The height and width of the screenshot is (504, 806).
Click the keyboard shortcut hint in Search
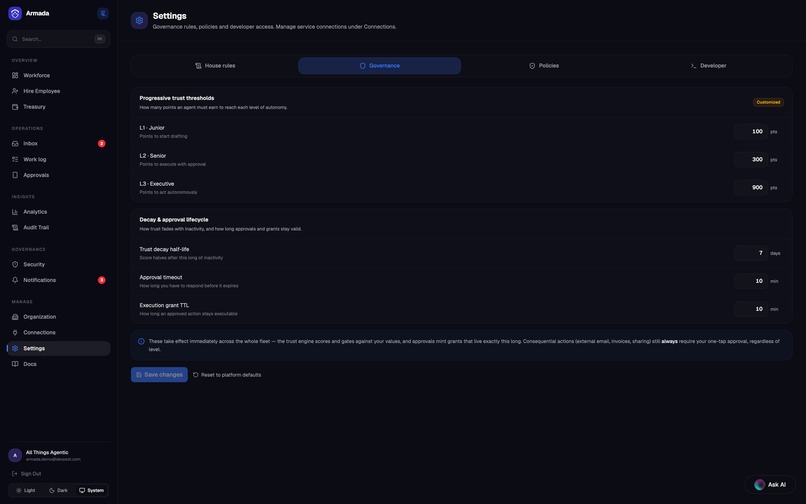100,39
